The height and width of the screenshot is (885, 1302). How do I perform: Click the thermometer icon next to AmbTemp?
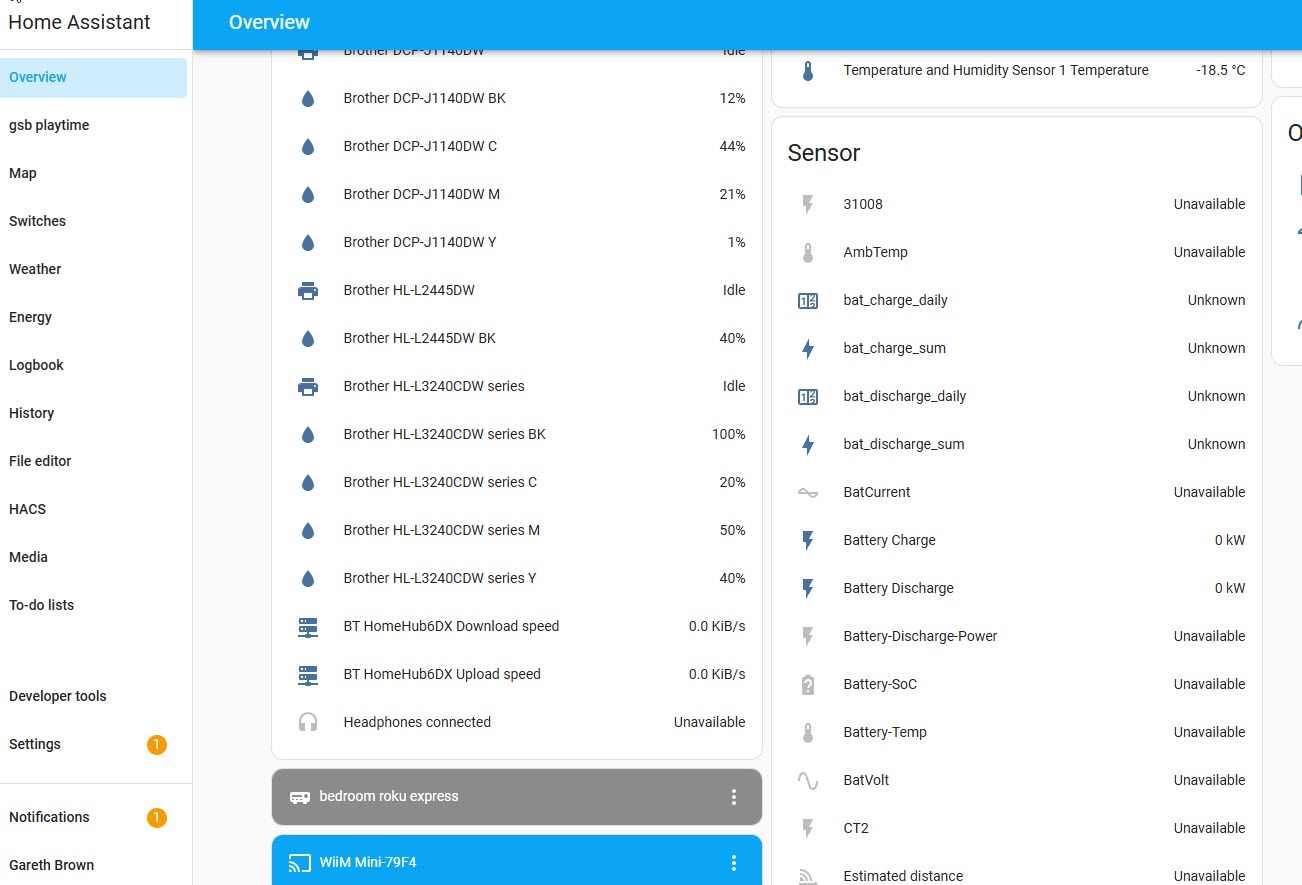pos(808,253)
